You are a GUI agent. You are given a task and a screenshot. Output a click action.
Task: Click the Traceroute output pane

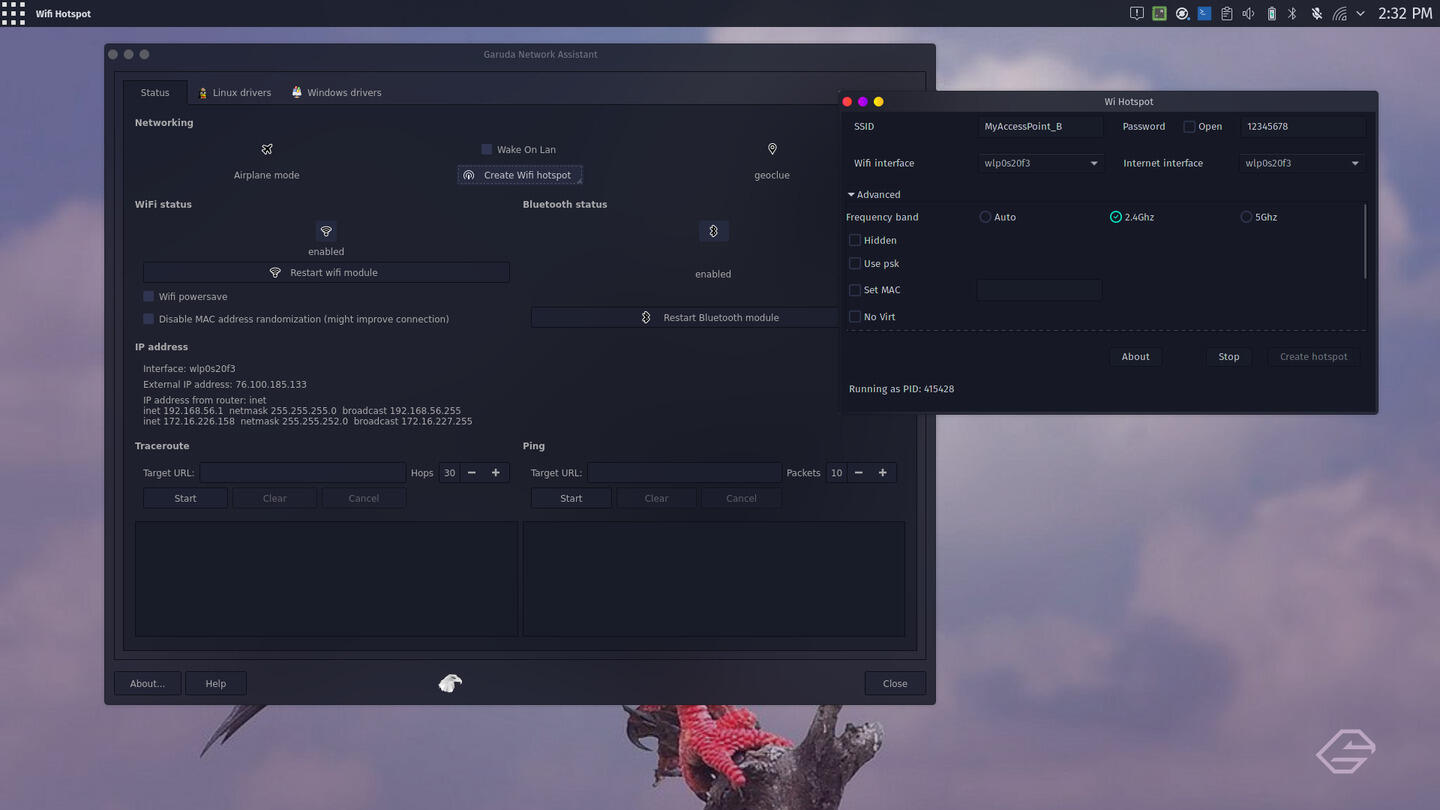pyautogui.click(x=326, y=579)
